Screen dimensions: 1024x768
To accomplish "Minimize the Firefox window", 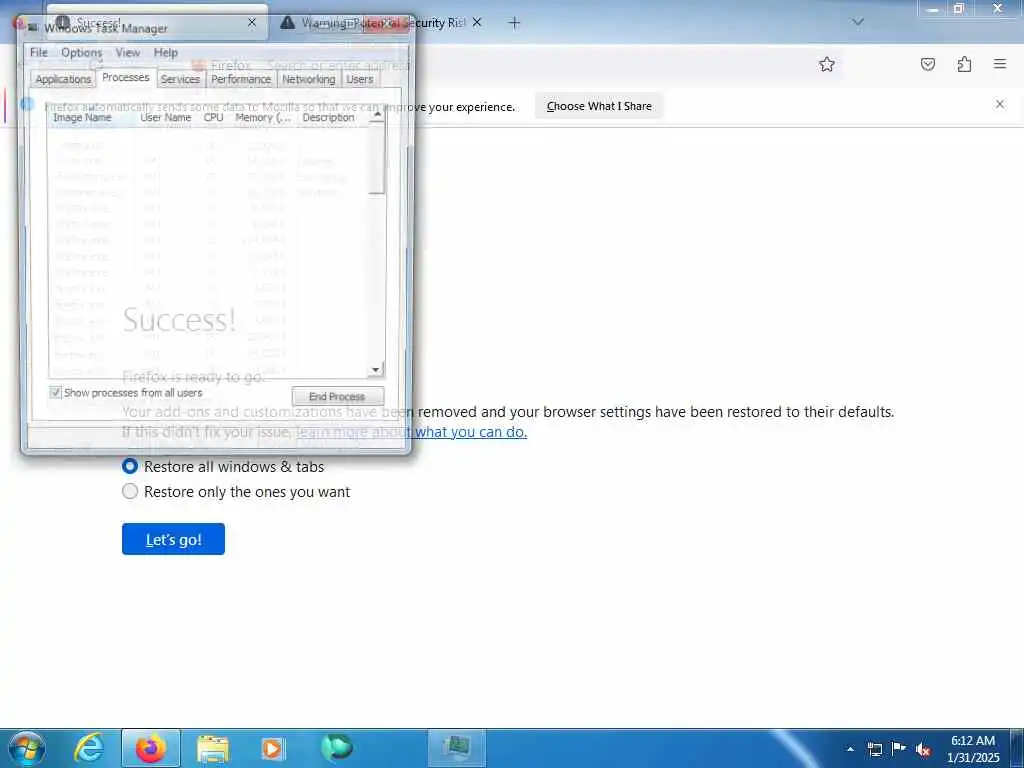I will click(x=933, y=9).
